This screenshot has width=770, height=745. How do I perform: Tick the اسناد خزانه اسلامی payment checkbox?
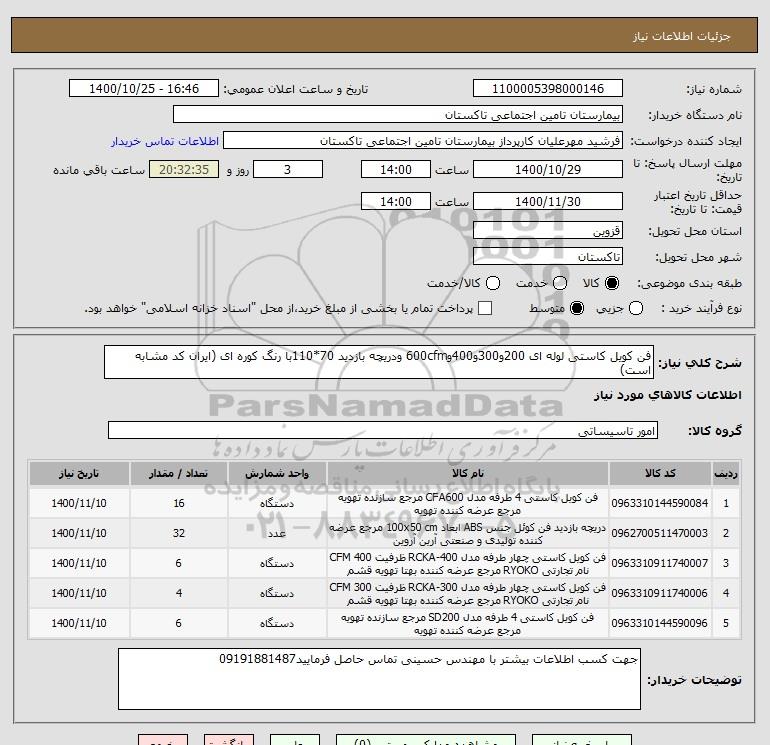pyautogui.click(x=485, y=308)
